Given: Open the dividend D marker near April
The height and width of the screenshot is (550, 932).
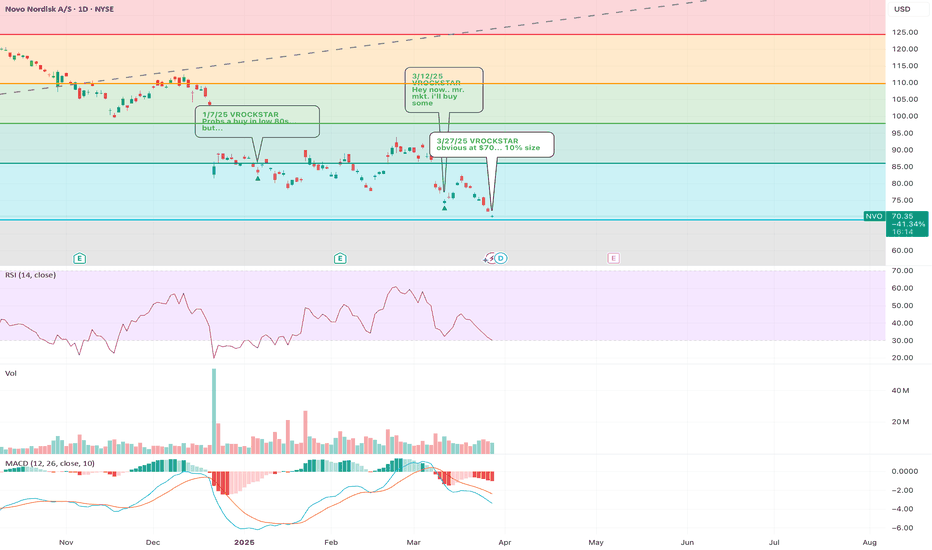Looking at the screenshot, I should point(501,258).
